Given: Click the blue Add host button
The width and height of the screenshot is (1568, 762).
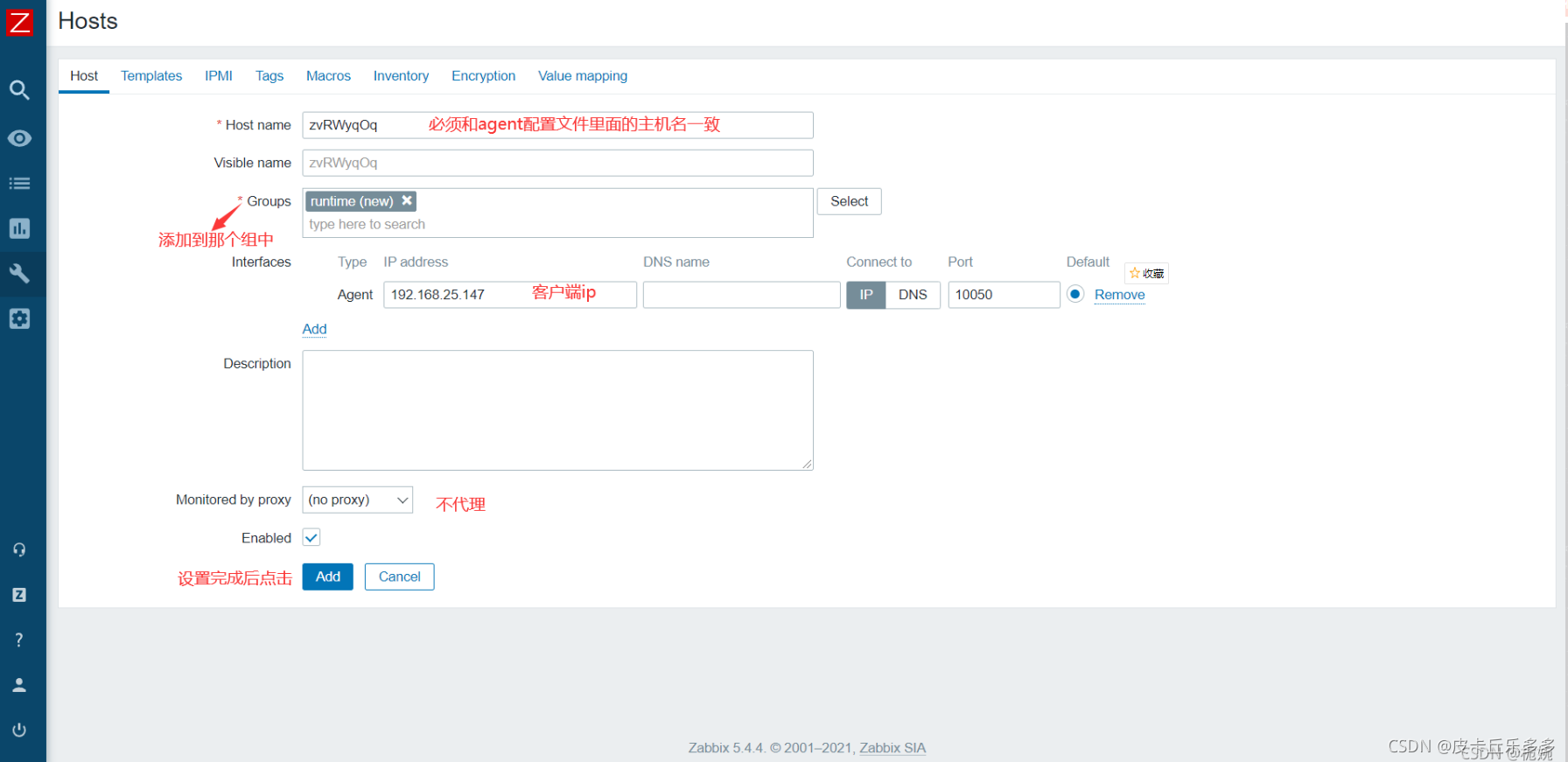Looking at the screenshot, I should (x=328, y=577).
